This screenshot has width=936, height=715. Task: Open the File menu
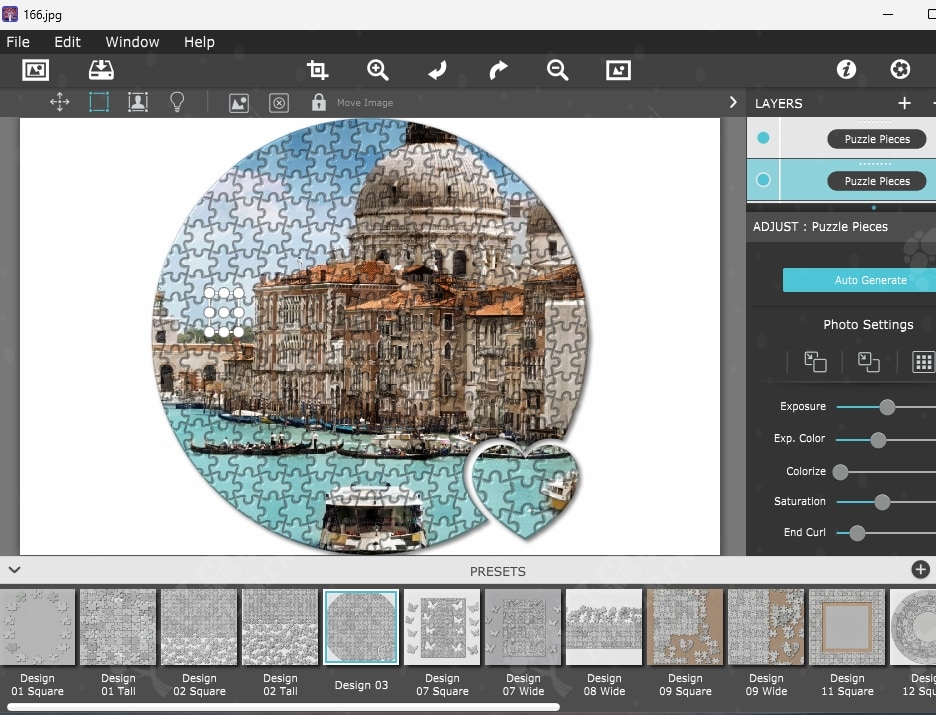point(18,42)
